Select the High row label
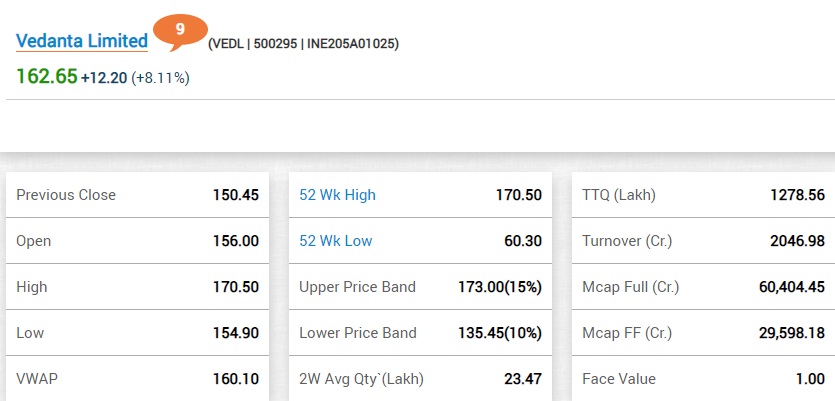 (x=31, y=287)
